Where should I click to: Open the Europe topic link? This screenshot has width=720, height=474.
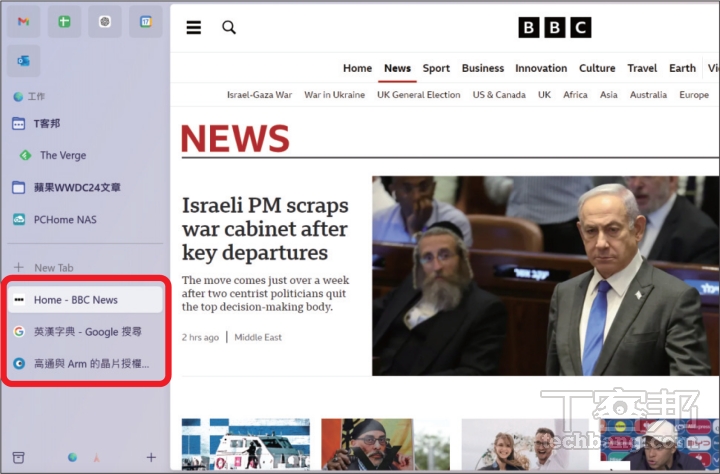click(x=694, y=95)
